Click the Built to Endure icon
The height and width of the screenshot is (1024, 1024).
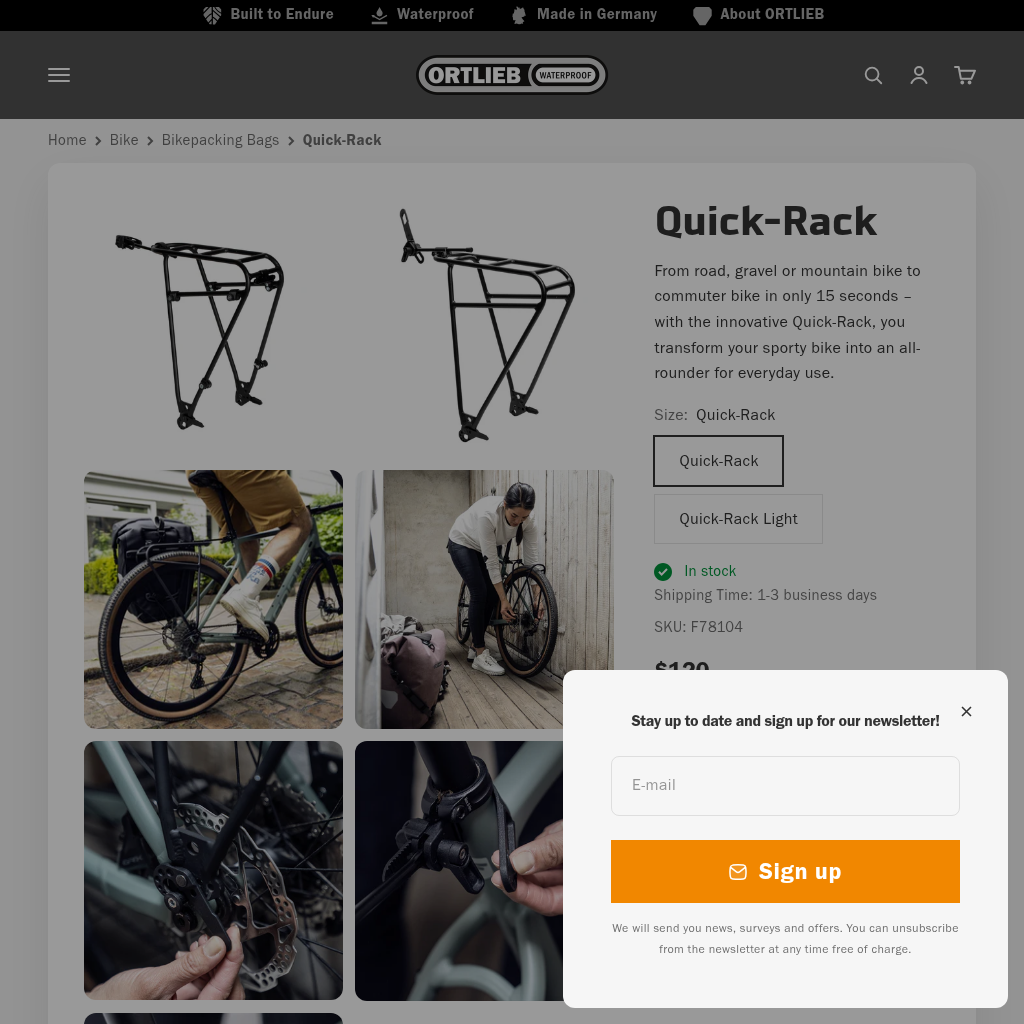pos(212,15)
